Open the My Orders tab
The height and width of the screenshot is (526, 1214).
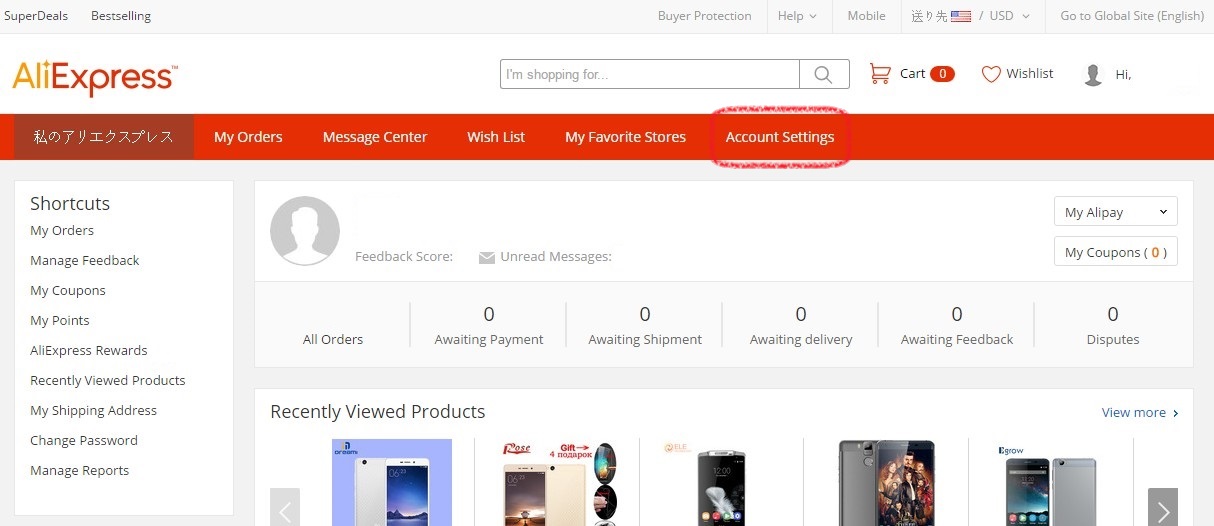(x=248, y=137)
